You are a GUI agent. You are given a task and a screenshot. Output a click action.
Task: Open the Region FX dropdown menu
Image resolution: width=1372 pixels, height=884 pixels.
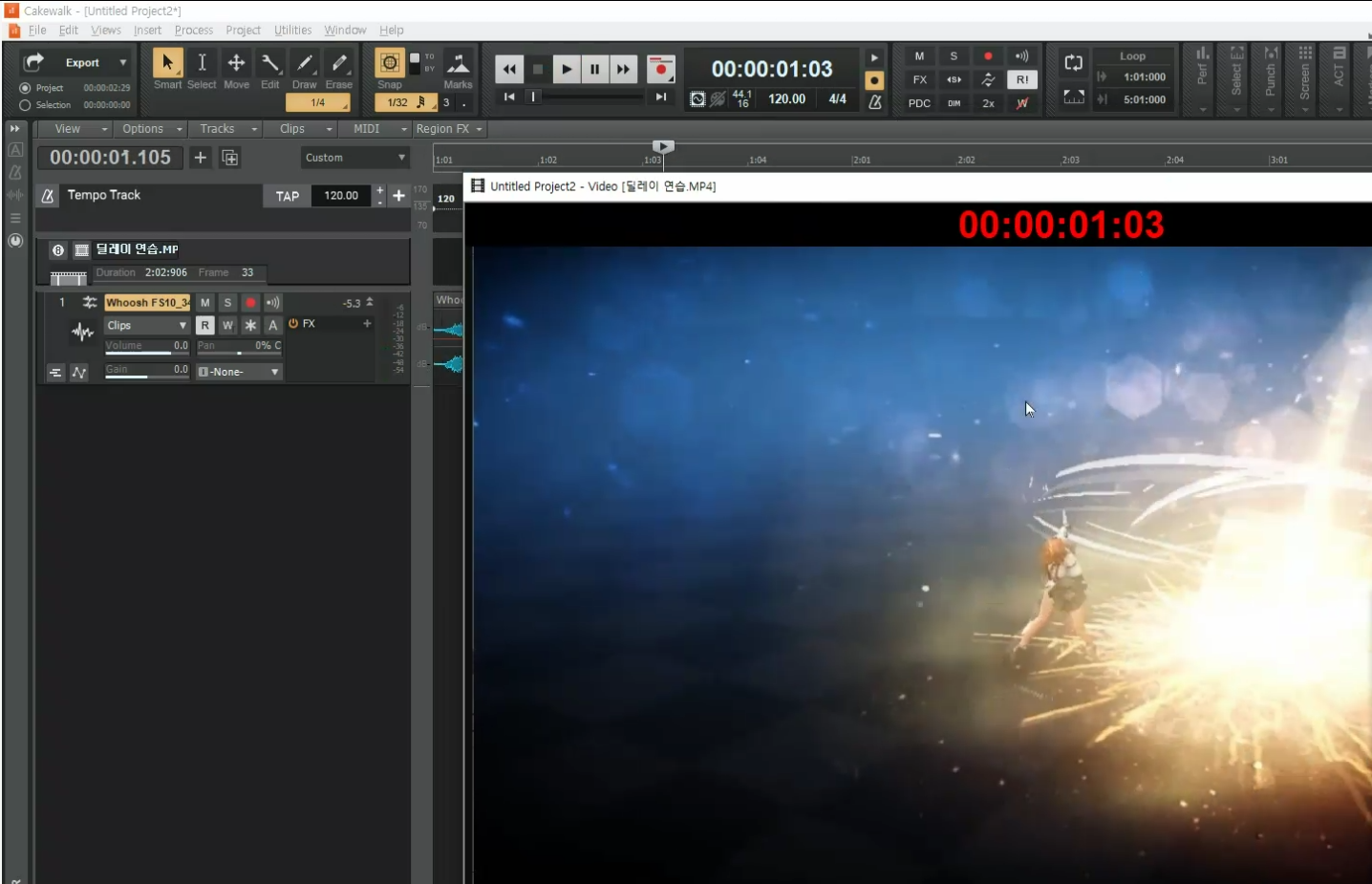click(449, 129)
